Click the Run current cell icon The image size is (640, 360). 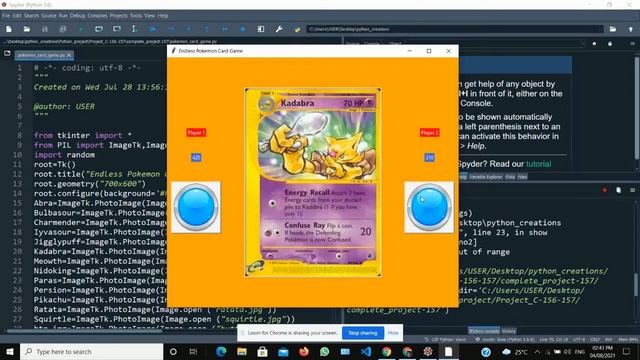click(x=99, y=29)
